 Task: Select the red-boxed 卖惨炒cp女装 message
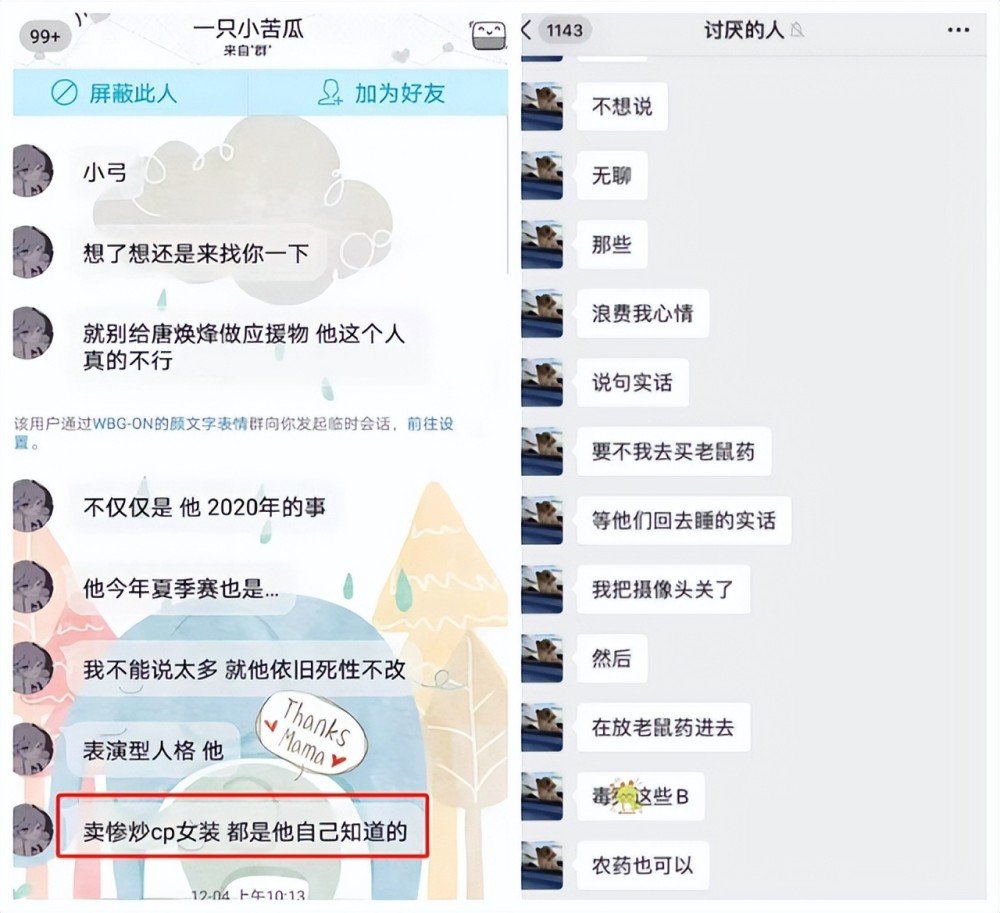242,832
